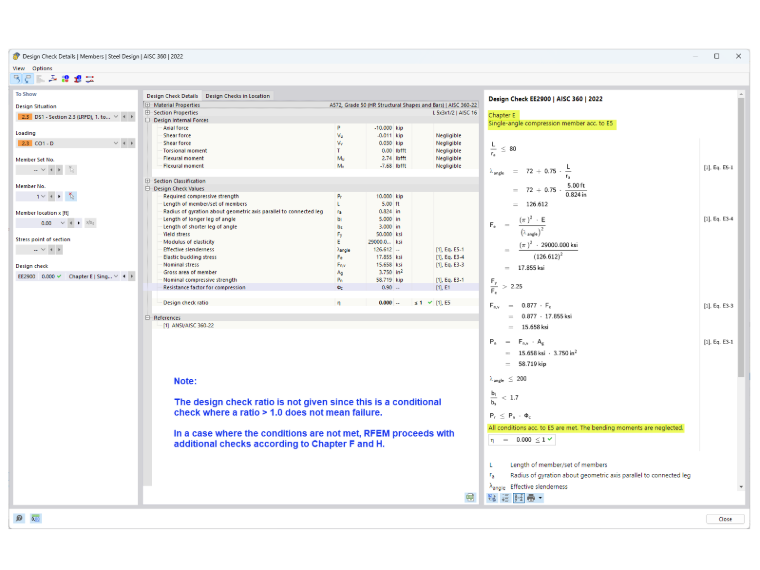Open the print options dropdown arrow

(540, 498)
